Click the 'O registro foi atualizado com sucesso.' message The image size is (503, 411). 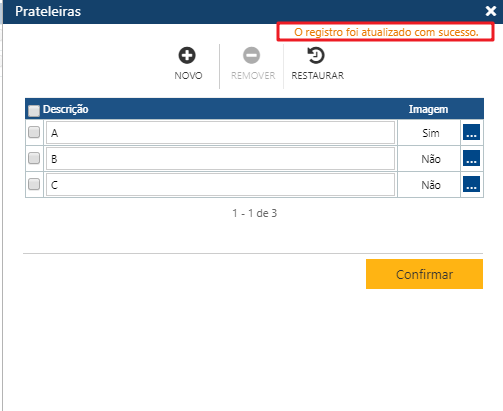click(386, 32)
